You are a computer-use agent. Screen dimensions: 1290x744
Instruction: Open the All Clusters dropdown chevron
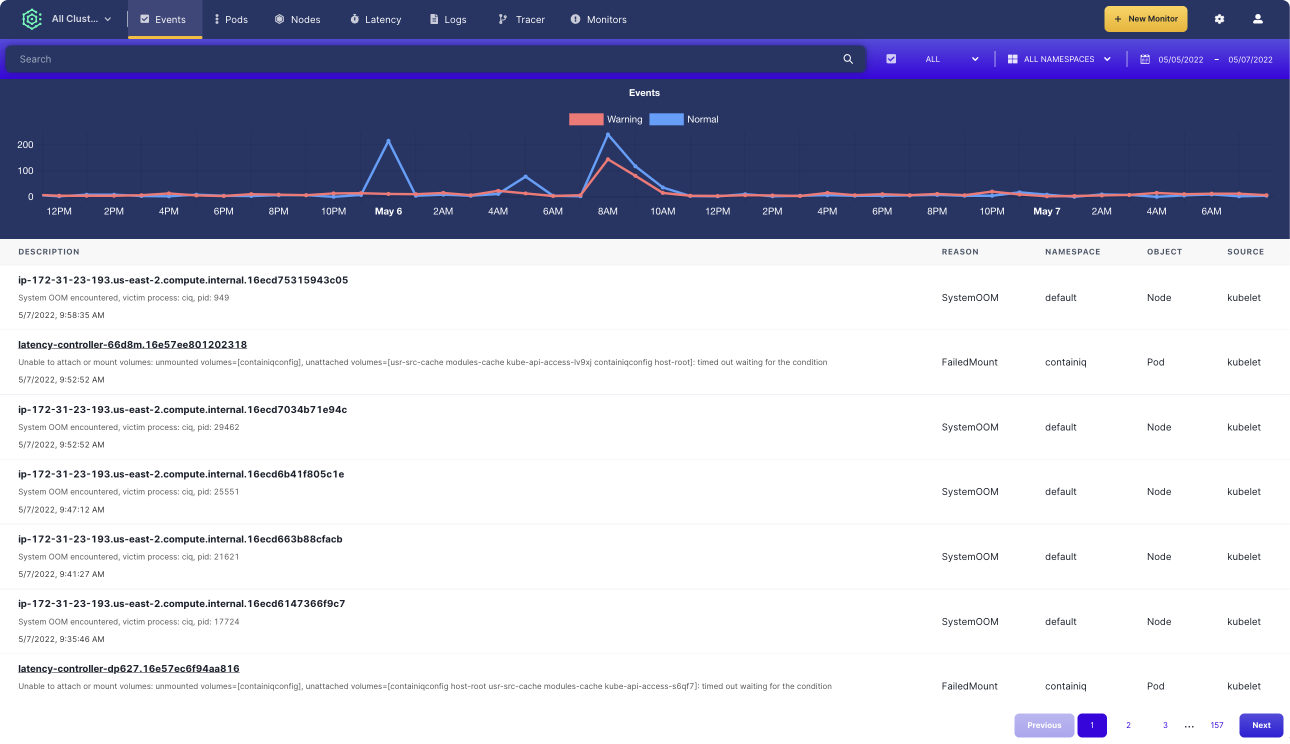click(x=108, y=19)
